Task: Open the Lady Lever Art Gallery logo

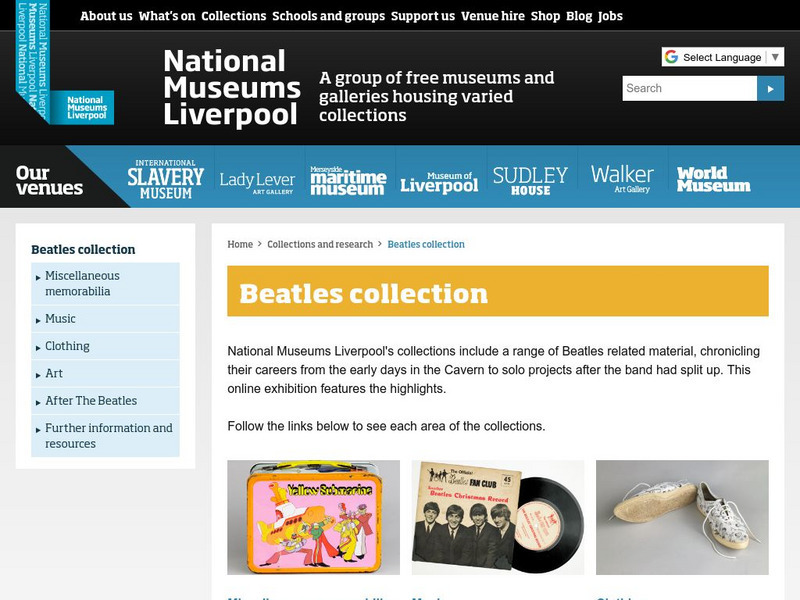Action: coord(257,183)
